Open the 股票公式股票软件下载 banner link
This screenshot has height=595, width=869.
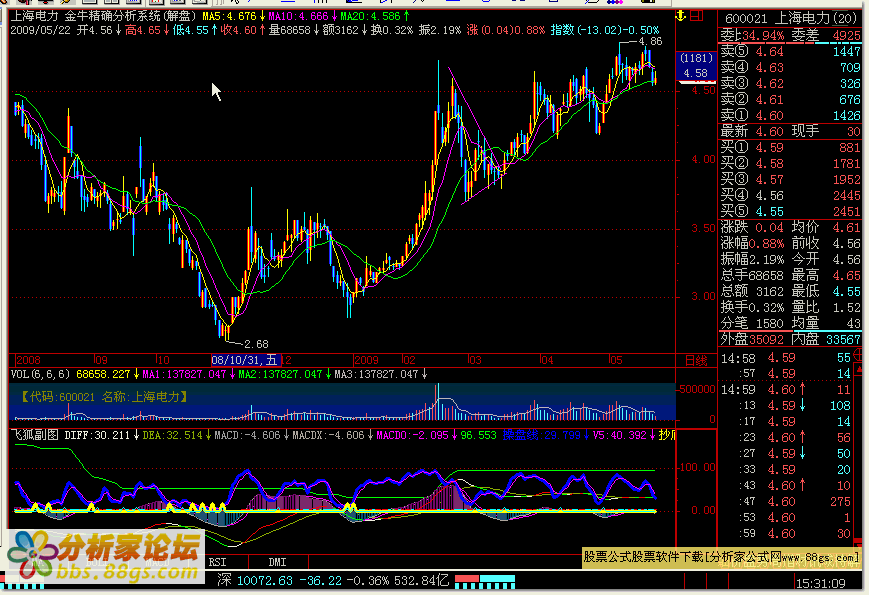coord(720,557)
